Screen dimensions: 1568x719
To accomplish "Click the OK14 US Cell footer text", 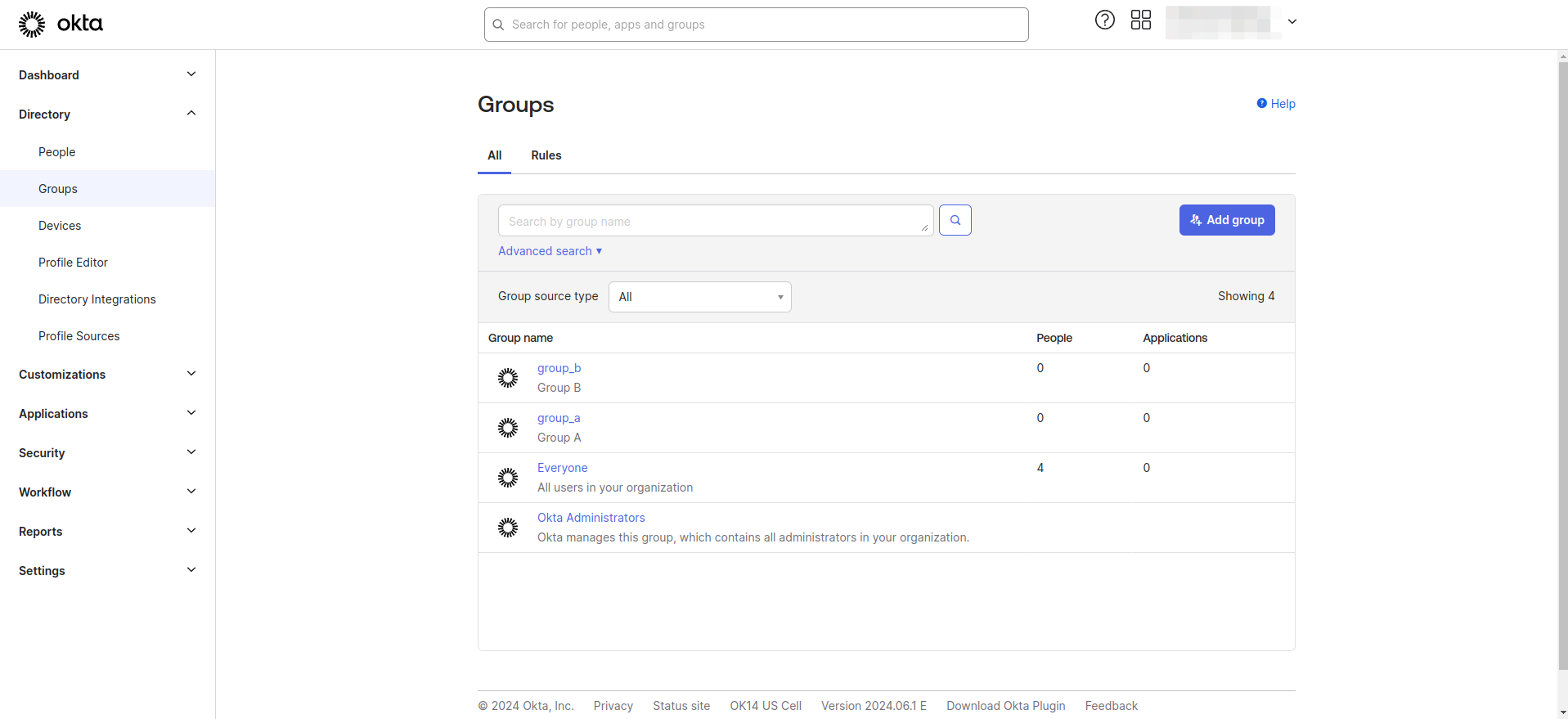I will (x=765, y=706).
